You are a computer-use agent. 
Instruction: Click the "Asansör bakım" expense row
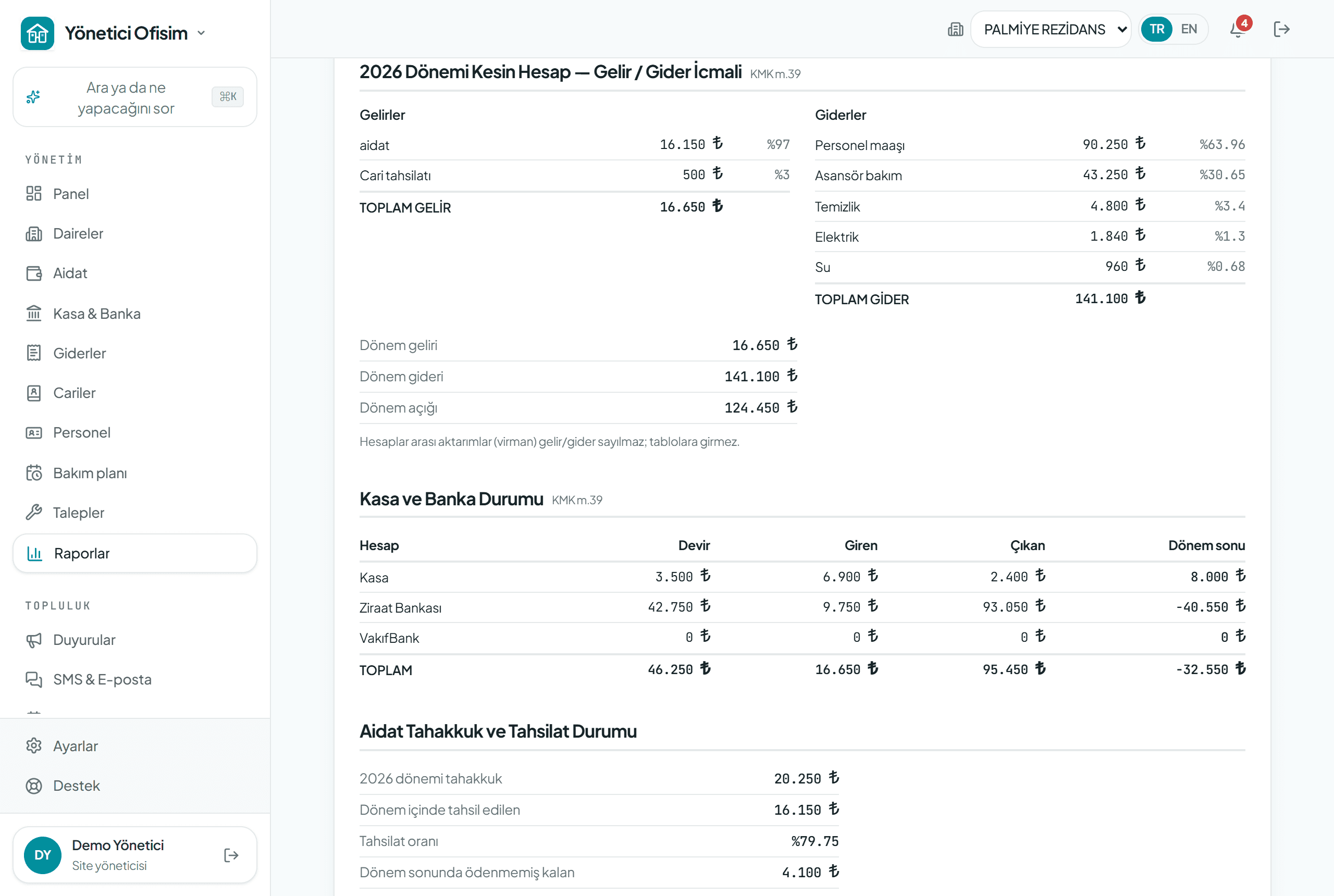click(1029, 176)
